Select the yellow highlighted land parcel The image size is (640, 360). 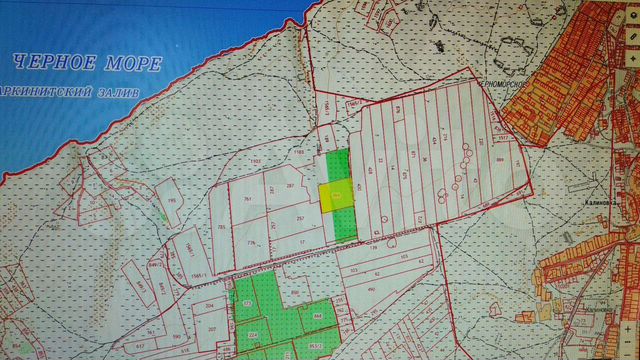pos(336,196)
